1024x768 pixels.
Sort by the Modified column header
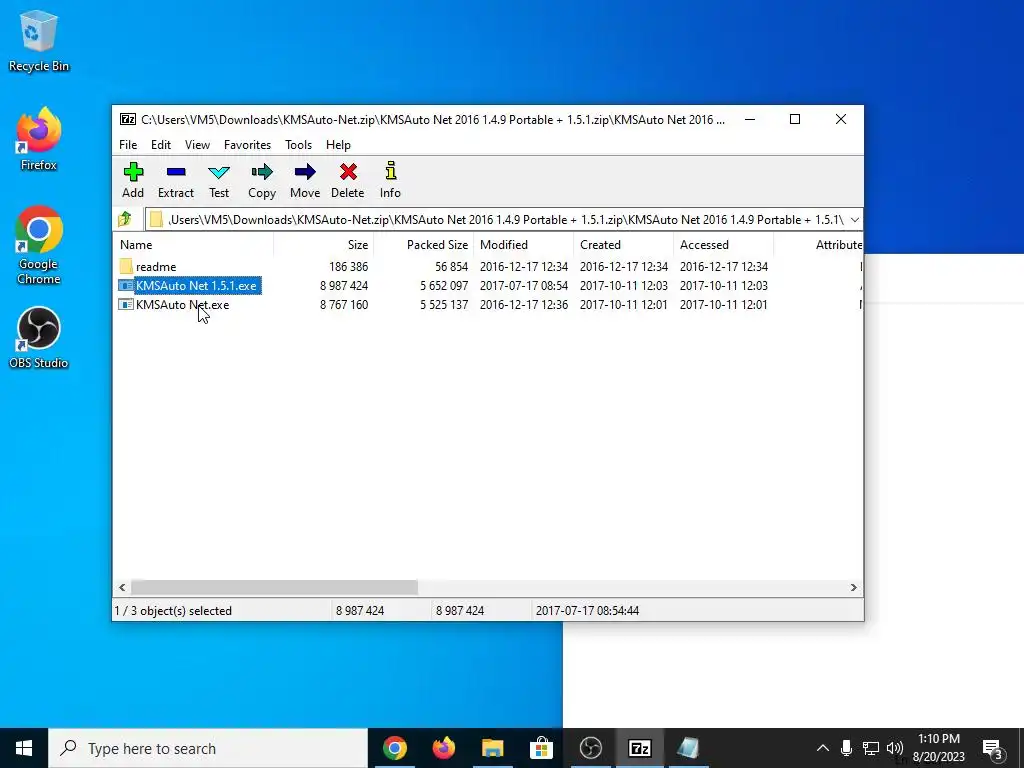click(524, 245)
